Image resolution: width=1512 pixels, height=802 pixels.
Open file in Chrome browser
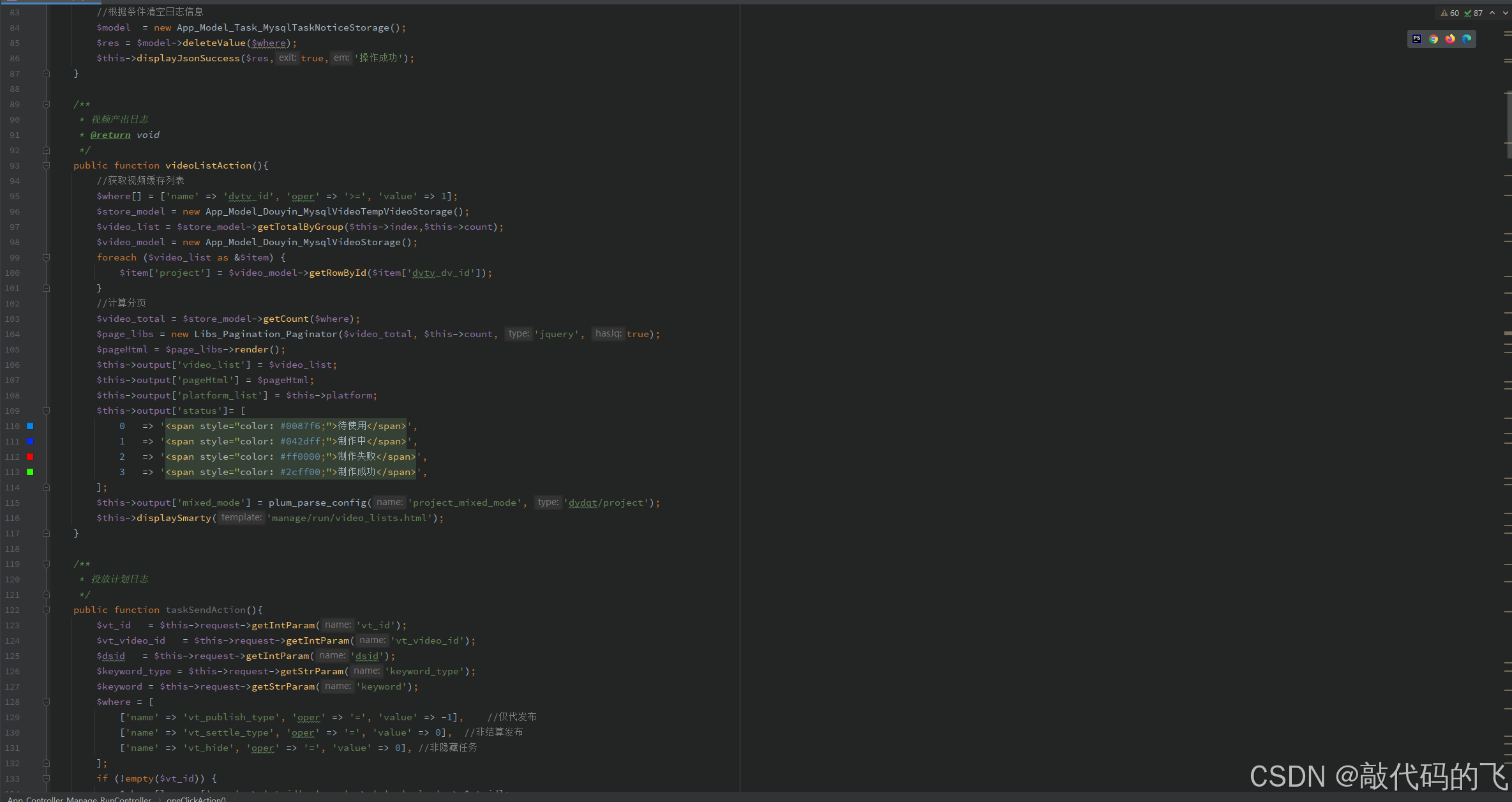coord(1433,39)
